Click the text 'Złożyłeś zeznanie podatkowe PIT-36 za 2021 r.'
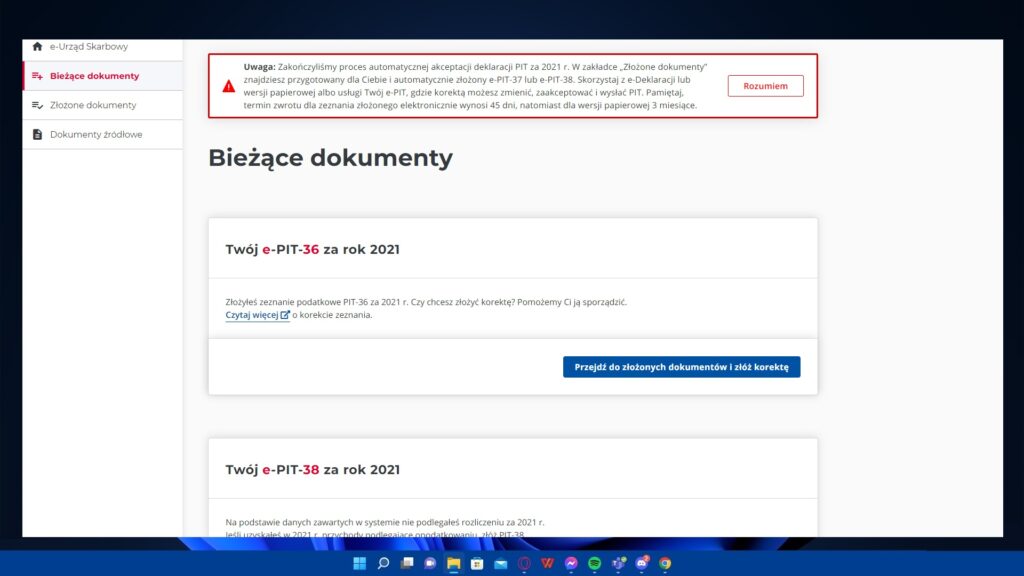The height and width of the screenshot is (576, 1024). (x=317, y=302)
